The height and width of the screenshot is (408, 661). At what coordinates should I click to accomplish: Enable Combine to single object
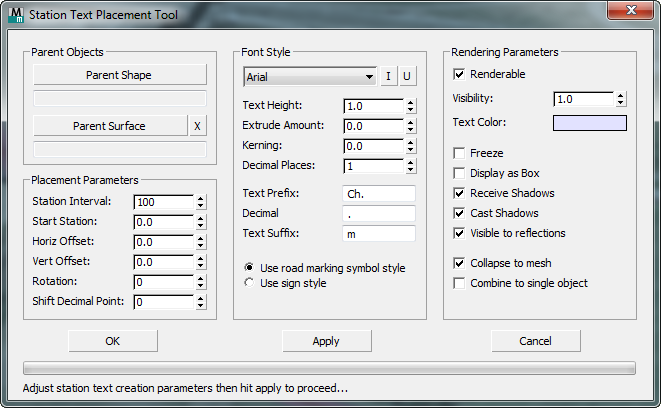[x=459, y=283]
